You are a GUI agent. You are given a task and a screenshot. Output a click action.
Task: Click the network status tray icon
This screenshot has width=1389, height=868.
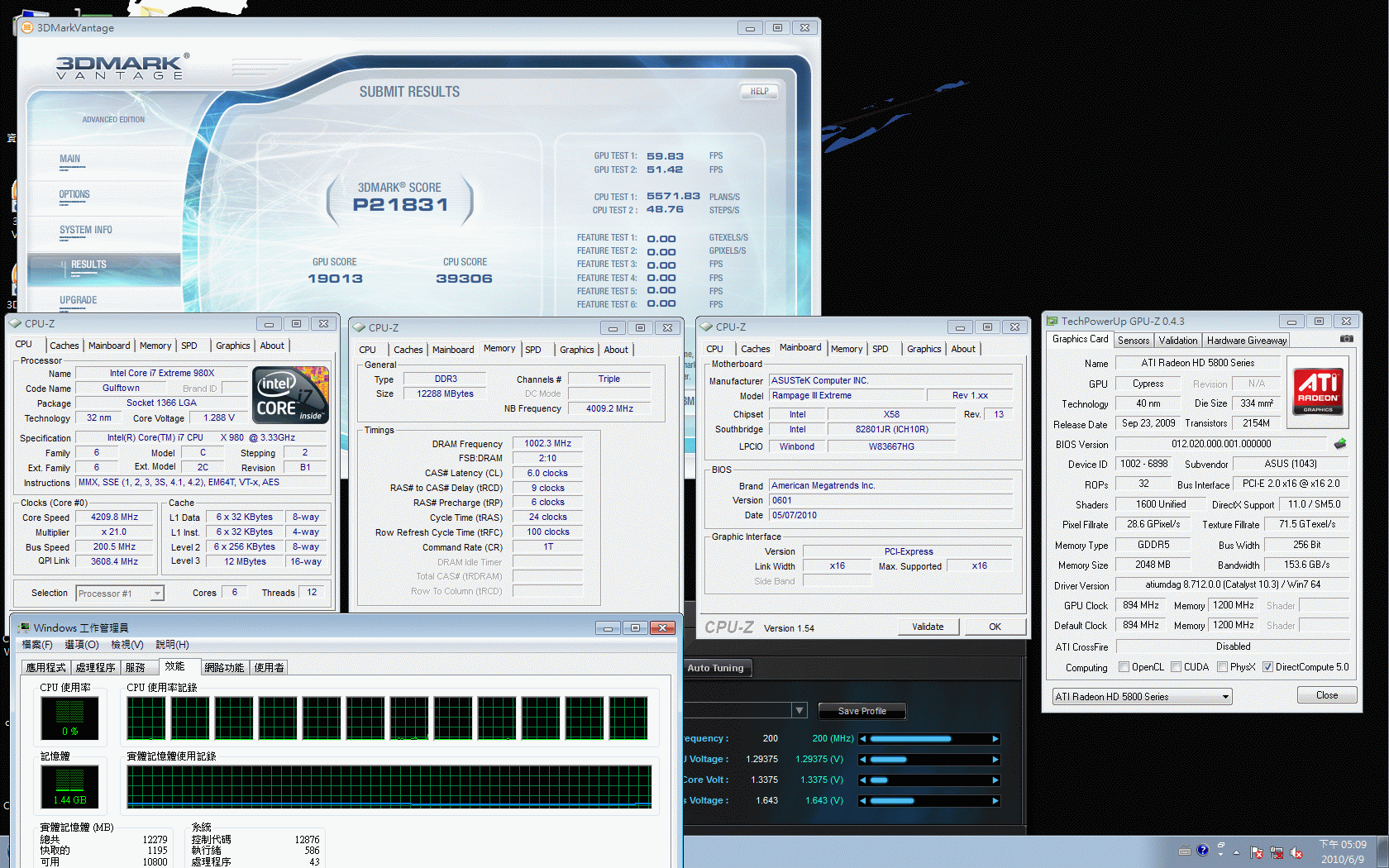(x=1277, y=852)
